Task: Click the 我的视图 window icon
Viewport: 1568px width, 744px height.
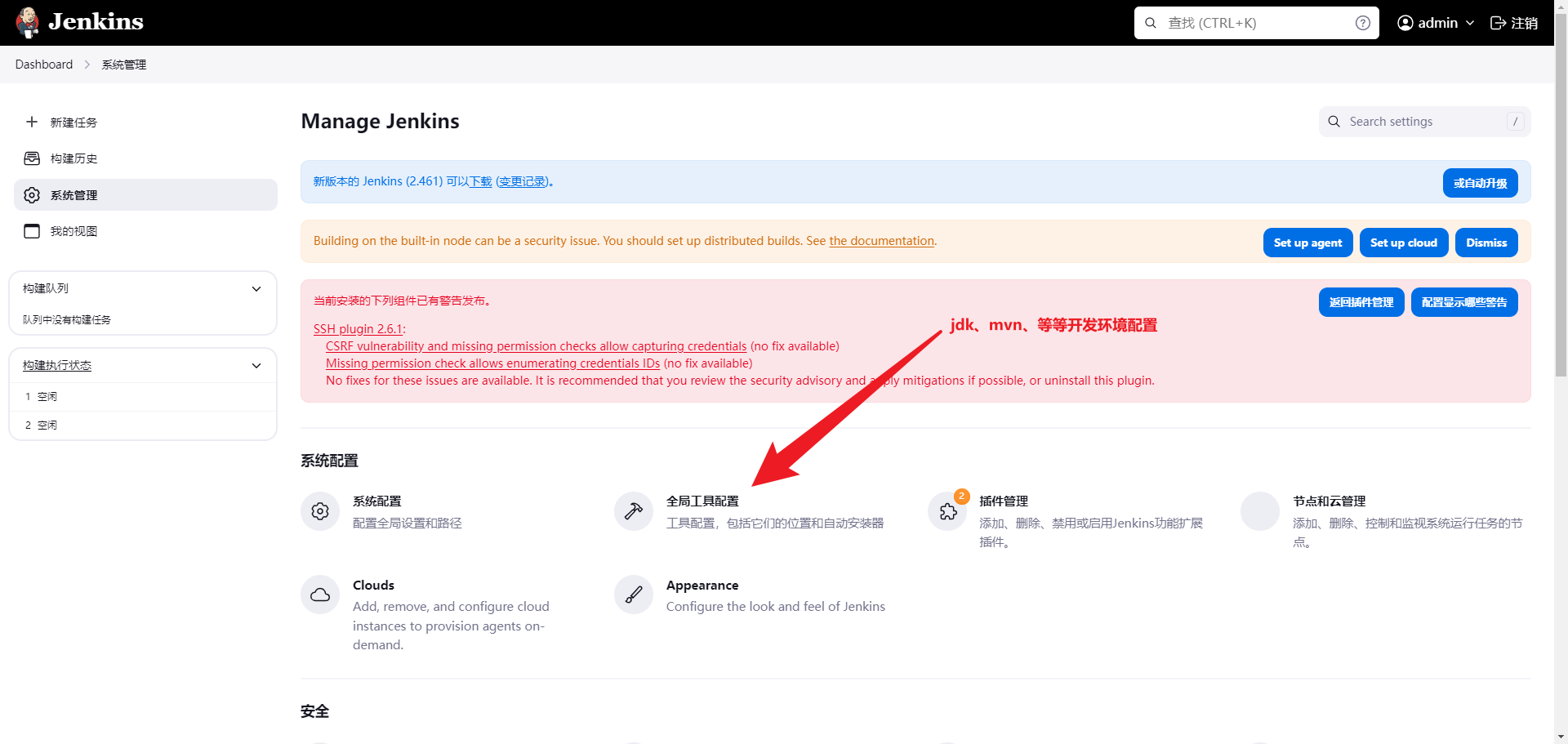Action: (x=32, y=231)
